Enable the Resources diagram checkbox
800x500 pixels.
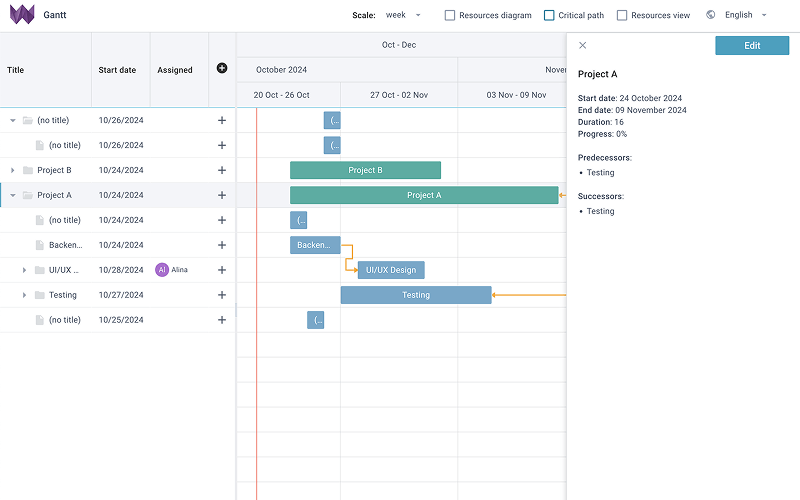coord(449,15)
